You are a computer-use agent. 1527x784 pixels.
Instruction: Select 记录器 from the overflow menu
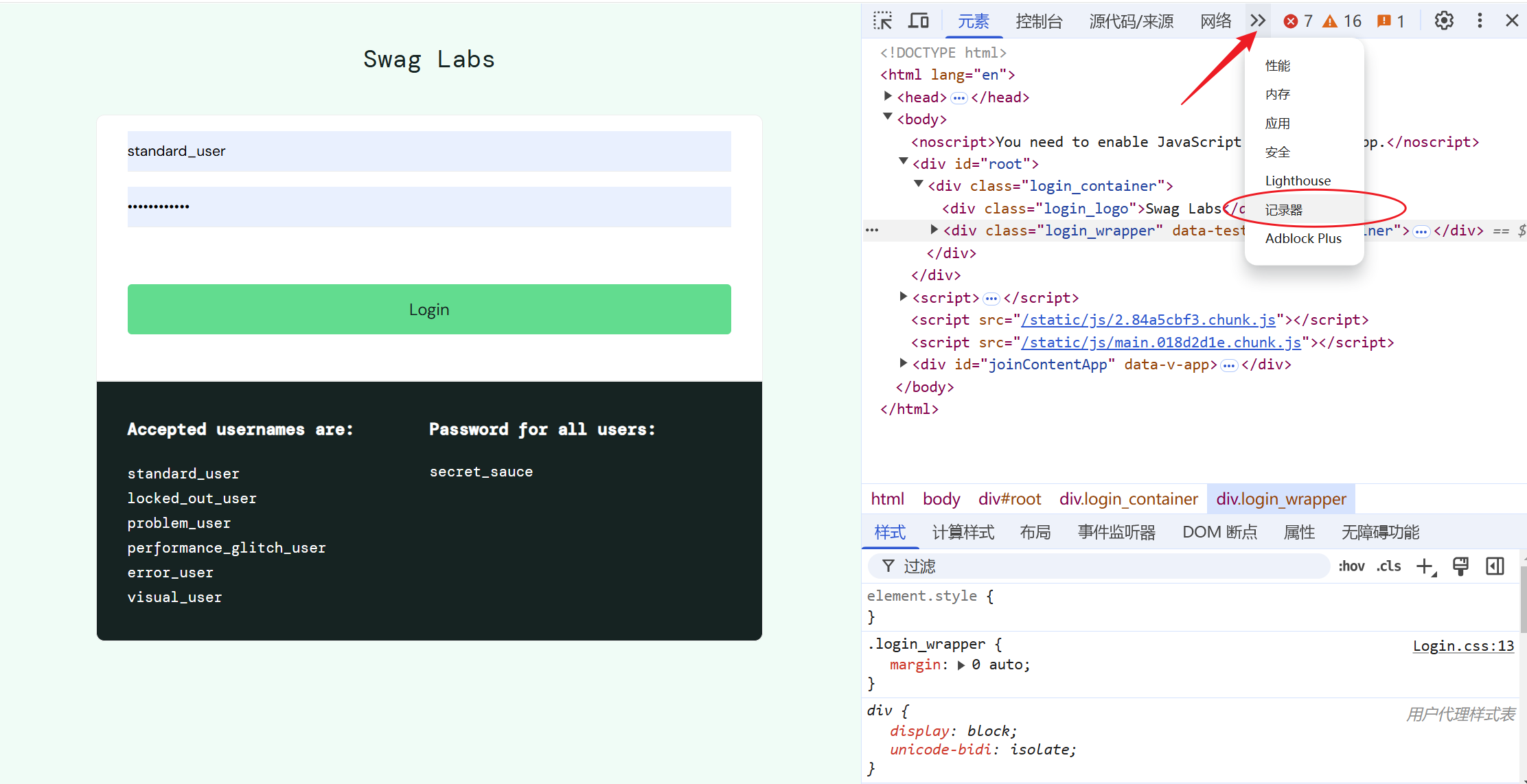point(1304,209)
